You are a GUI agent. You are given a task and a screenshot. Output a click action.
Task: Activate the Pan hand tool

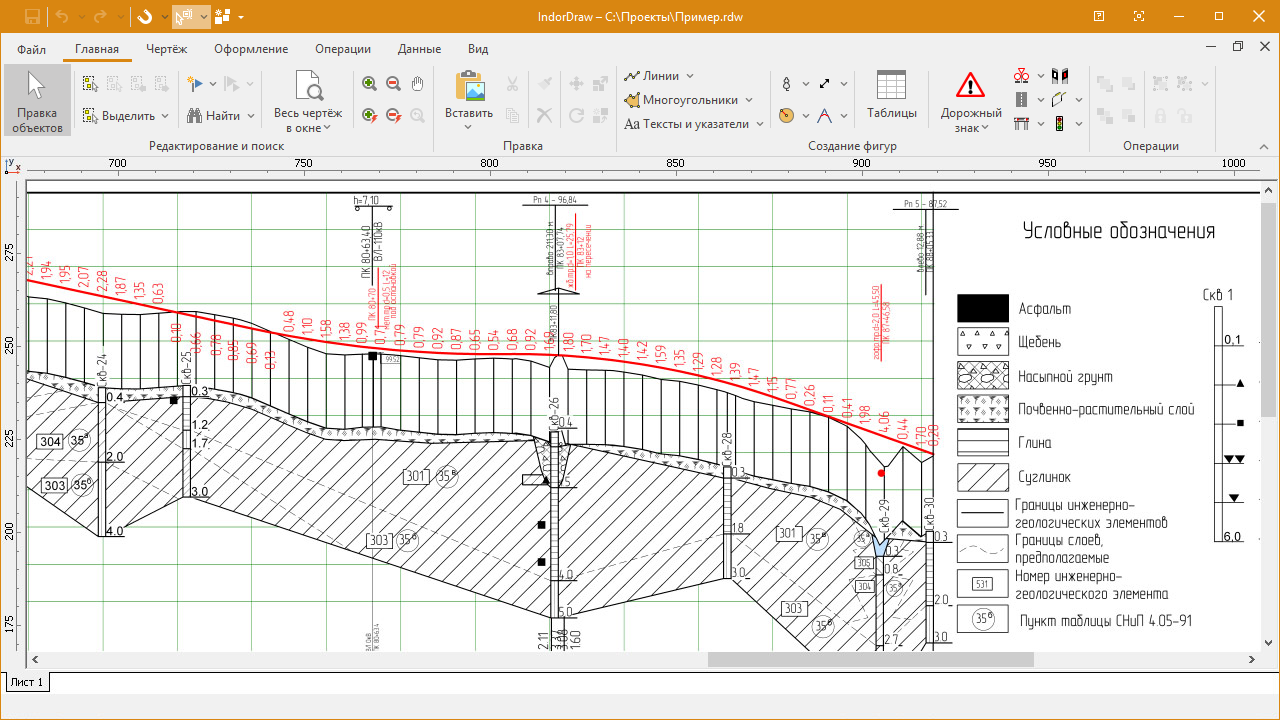click(x=417, y=83)
